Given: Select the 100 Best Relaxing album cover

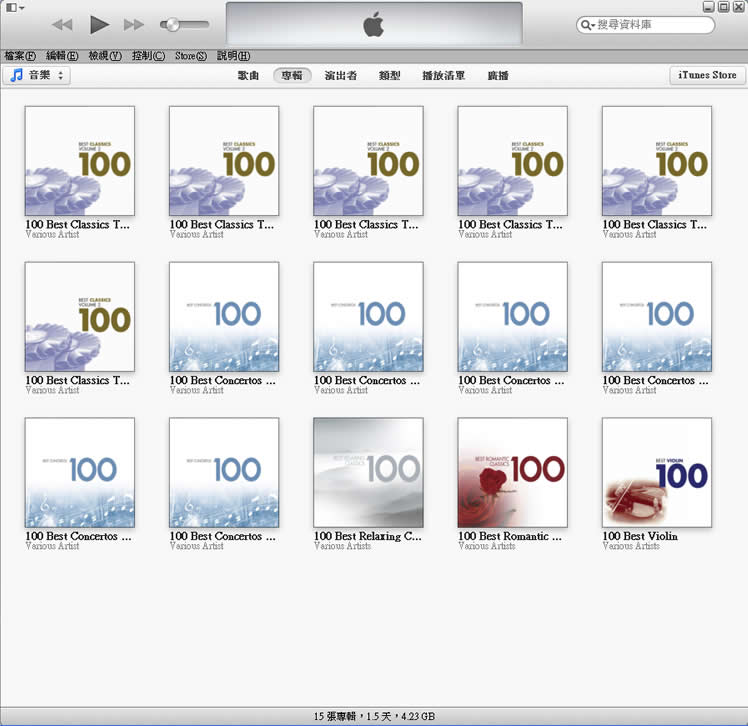Looking at the screenshot, I should click(x=368, y=473).
